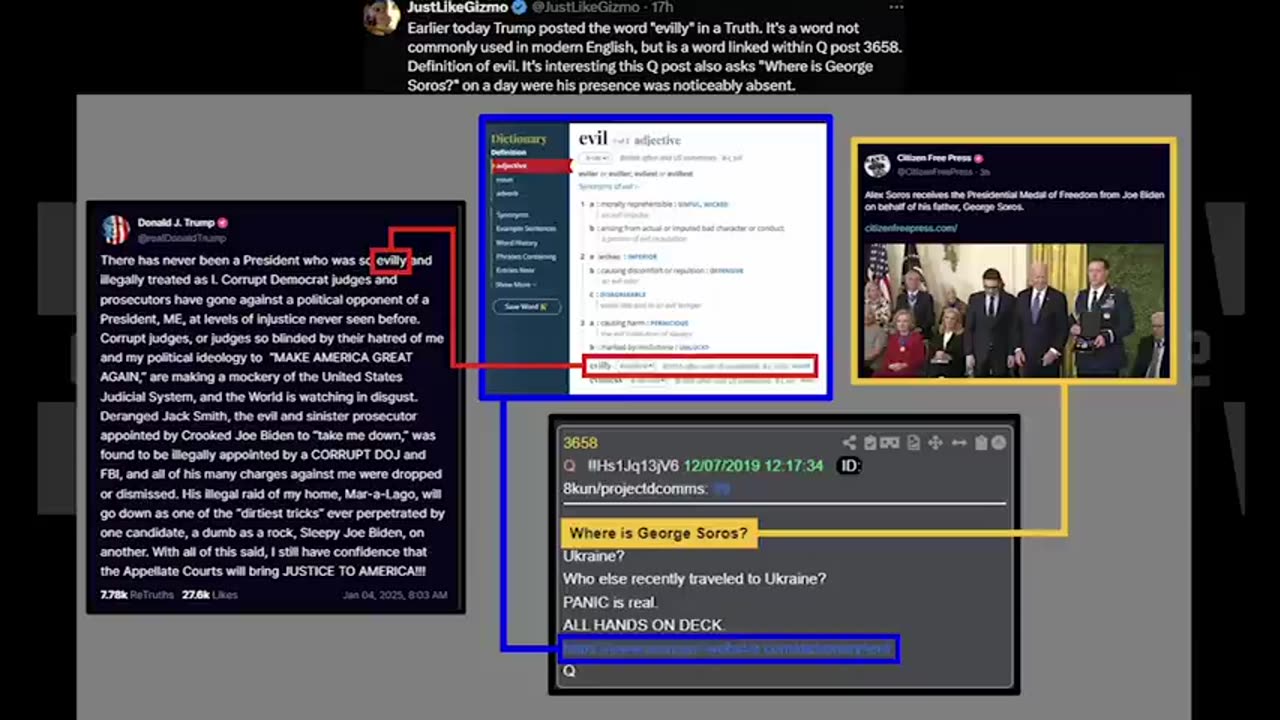Click the Citizen Free Press account name
Screen dimensions: 1280x720
(x=934, y=158)
